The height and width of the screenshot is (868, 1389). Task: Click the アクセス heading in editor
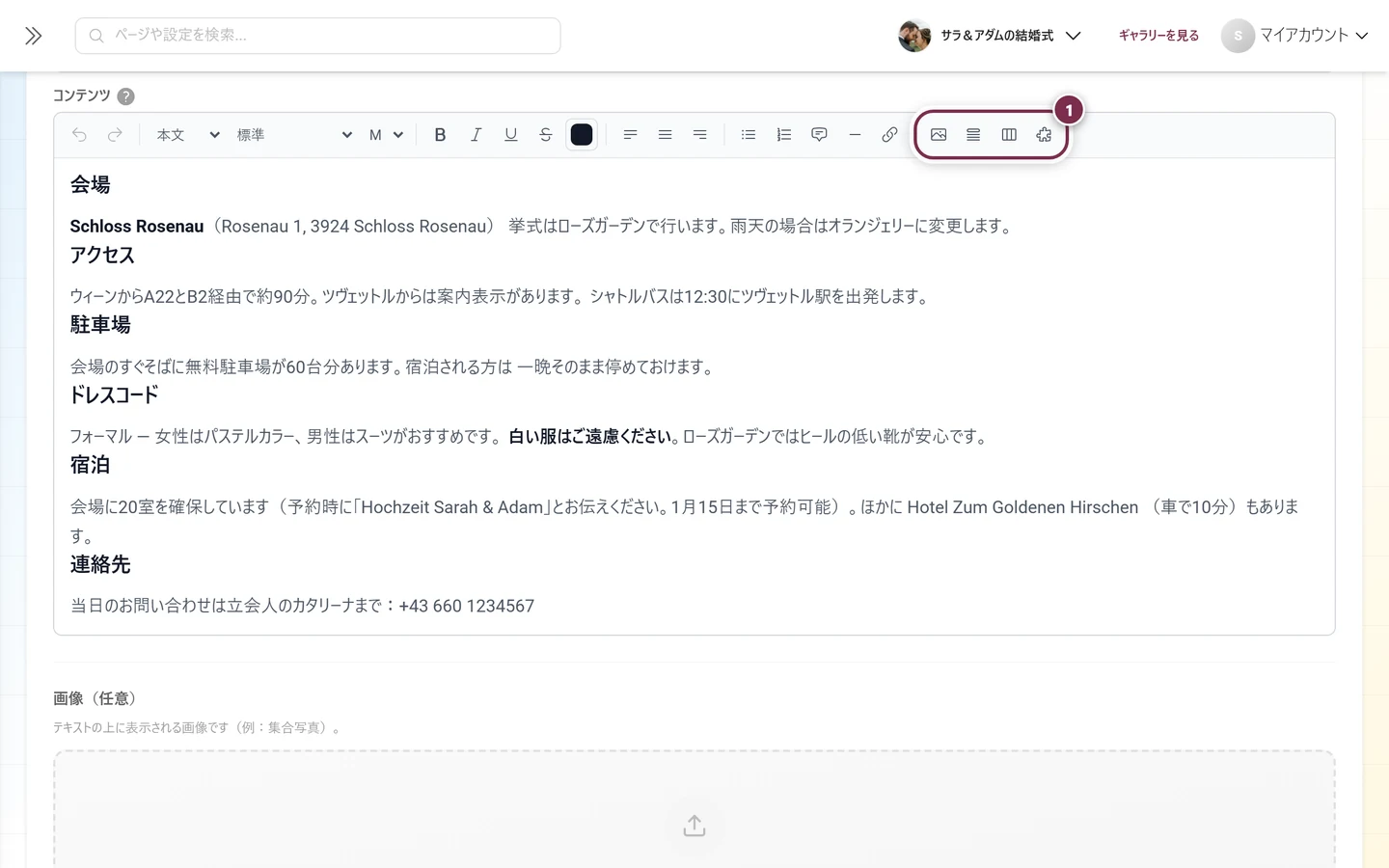coord(102,255)
